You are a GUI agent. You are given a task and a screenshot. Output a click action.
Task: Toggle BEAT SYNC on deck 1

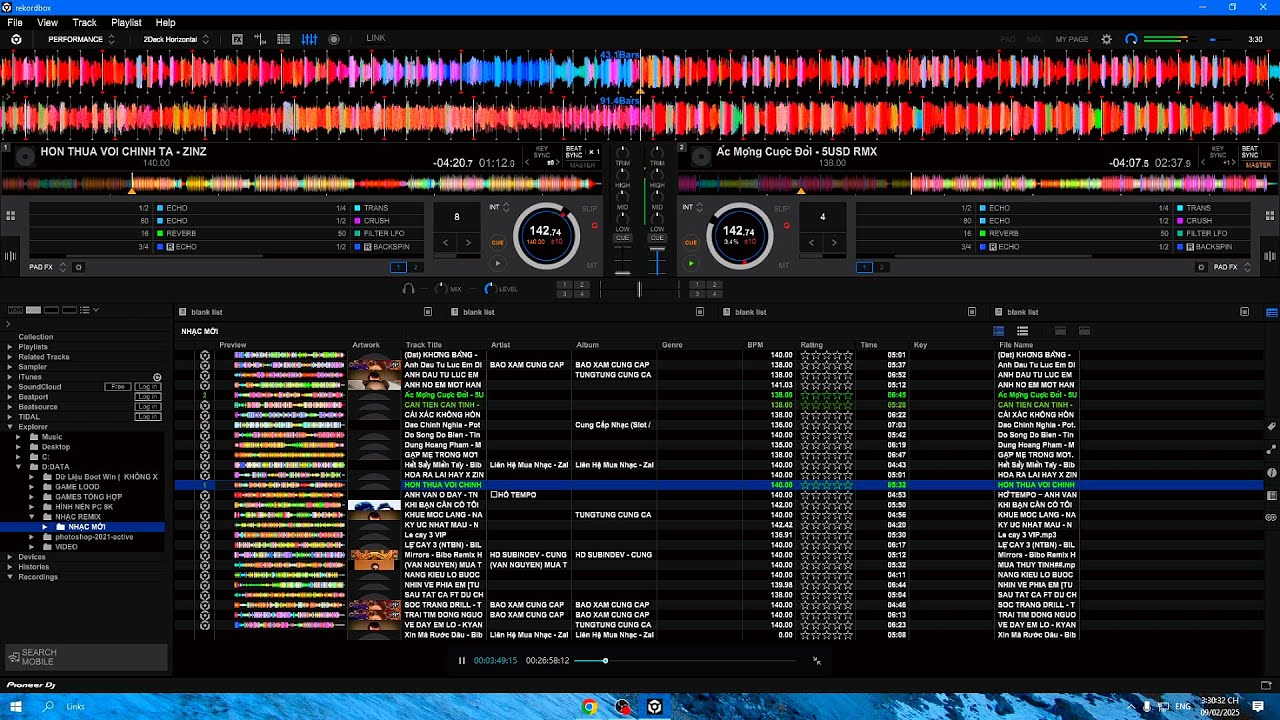574,152
